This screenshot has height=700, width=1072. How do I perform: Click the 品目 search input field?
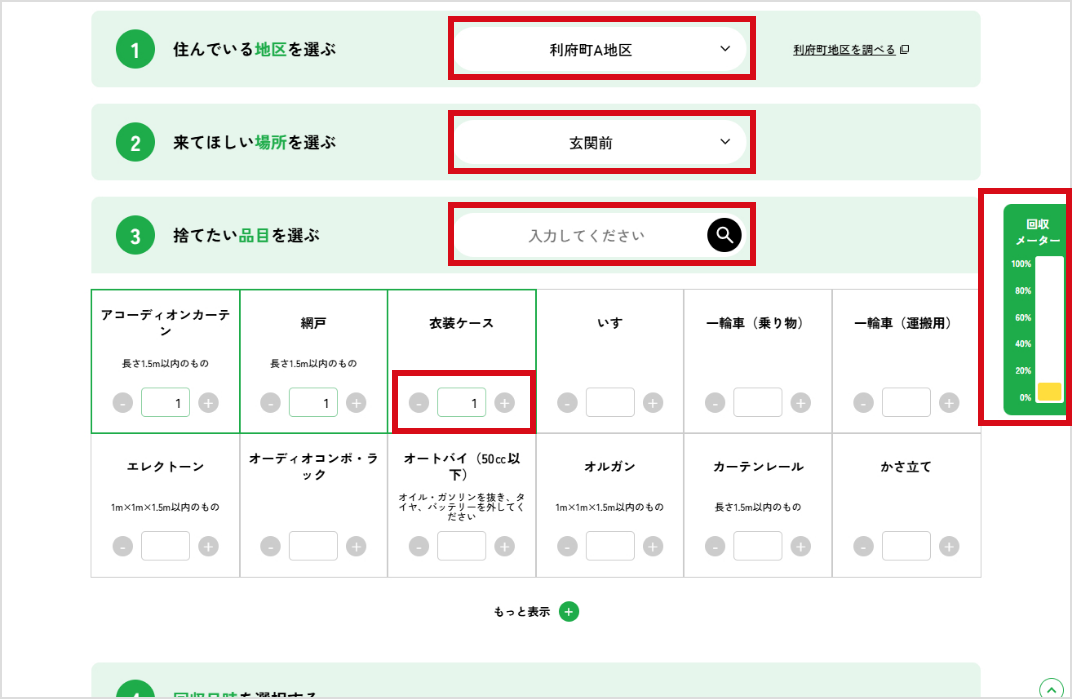[x=586, y=236]
